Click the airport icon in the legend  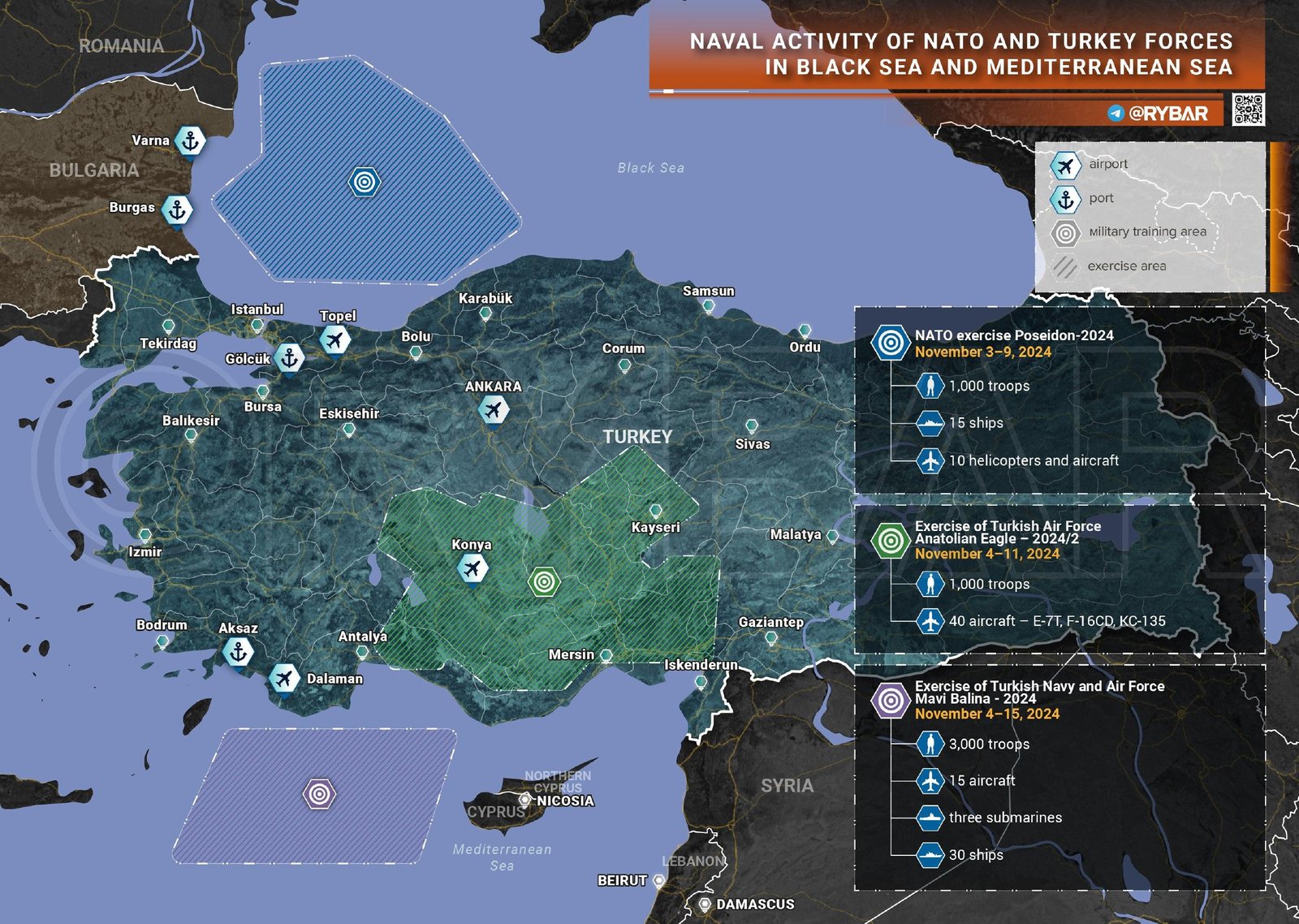coord(1065,166)
